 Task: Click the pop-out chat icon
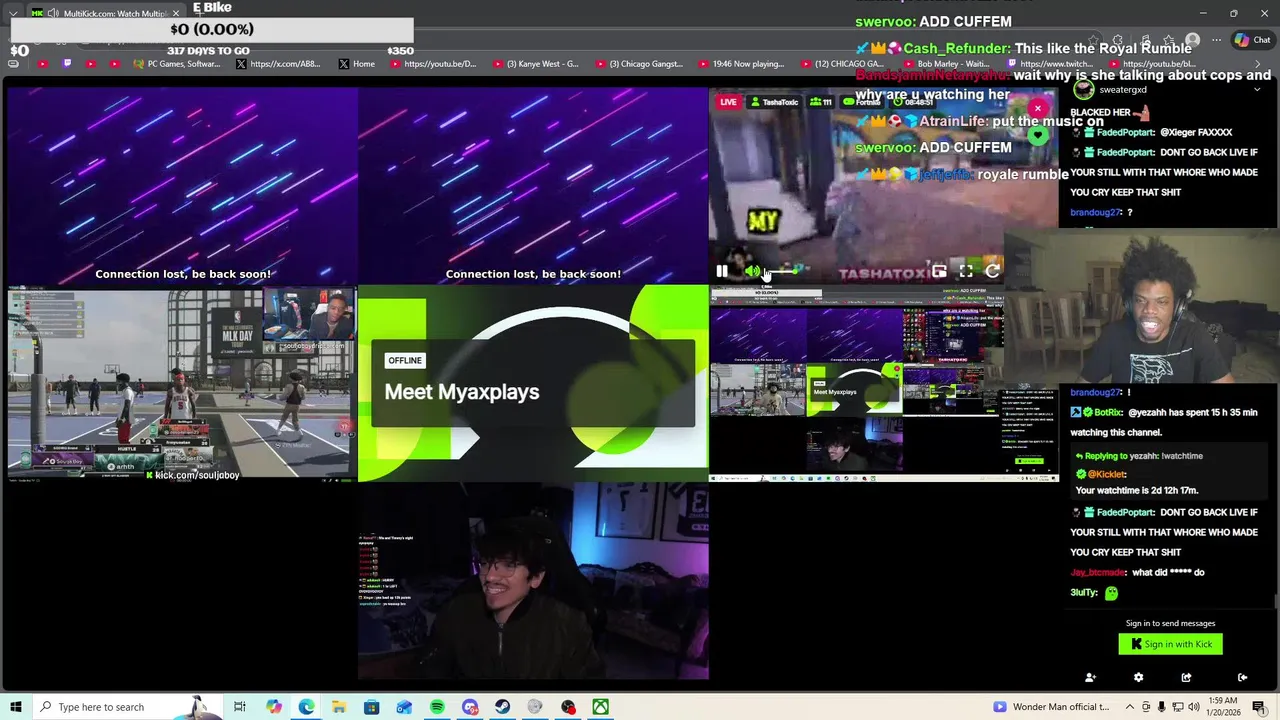pyautogui.click(x=1186, y=677)
